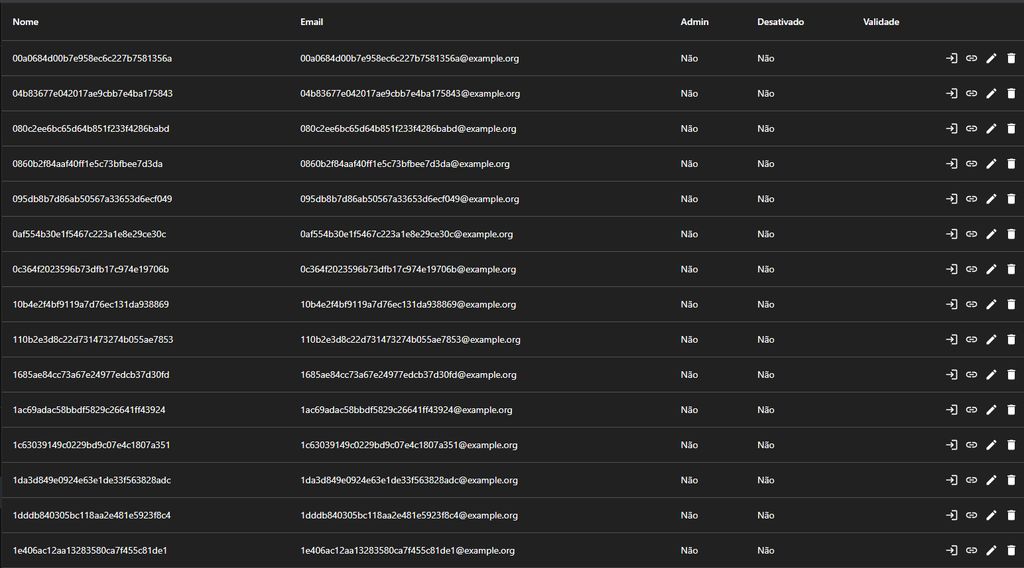Log in as user 1dddb840305bc118aa2e481e5923f8c4
This screenshot has height=568, width=1024.
click(952, 515)
